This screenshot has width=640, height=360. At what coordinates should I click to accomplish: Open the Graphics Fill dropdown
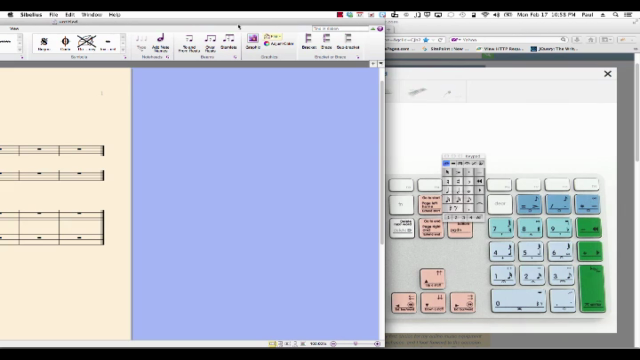[272, 36]
